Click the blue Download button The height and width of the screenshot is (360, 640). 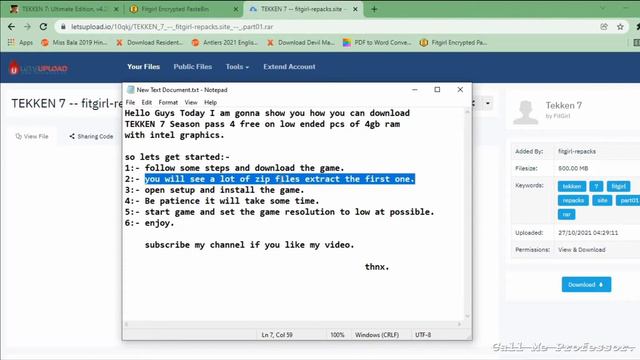[x=586, y=284]
